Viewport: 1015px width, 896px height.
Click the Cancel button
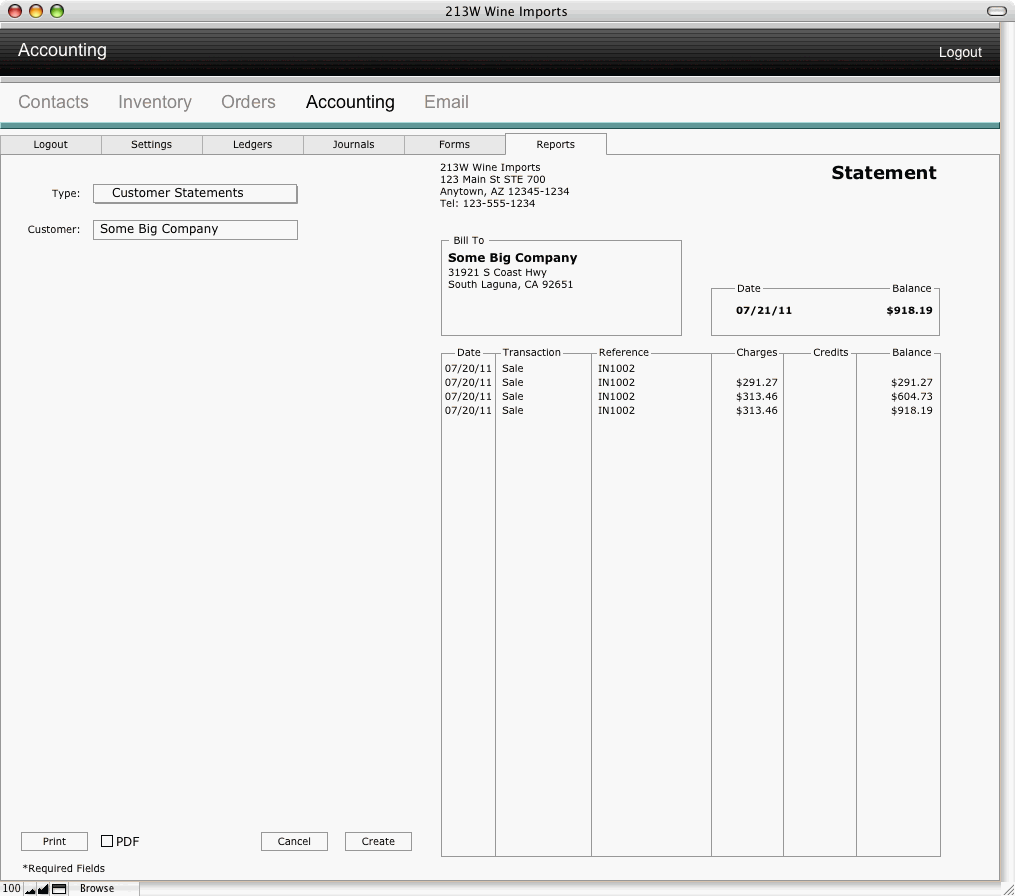(x=294, y=841)
